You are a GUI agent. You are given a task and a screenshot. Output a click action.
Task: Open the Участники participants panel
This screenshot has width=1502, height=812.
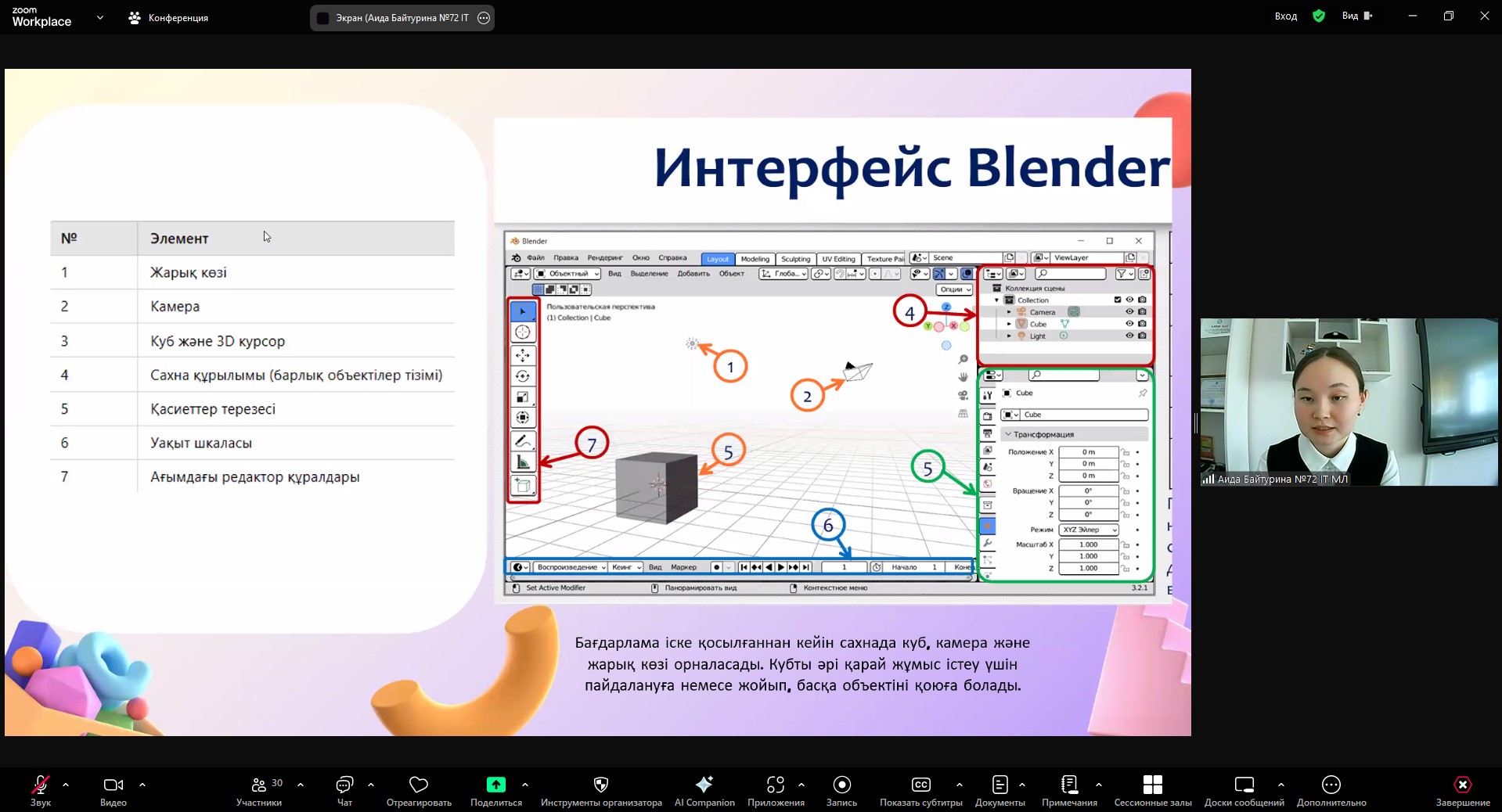[x=259, y=785]
